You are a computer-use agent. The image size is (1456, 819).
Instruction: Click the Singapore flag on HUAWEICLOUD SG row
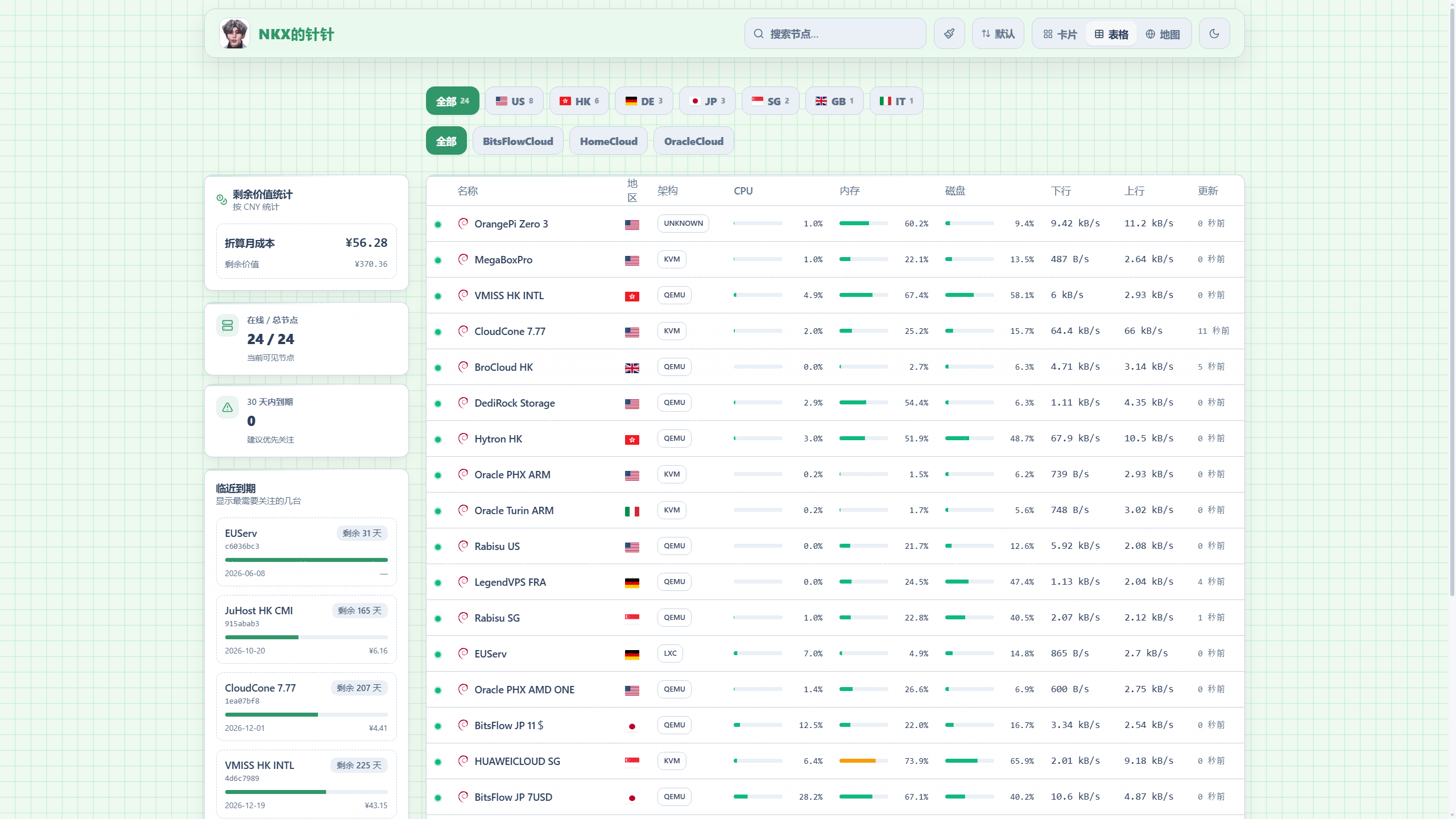click(x=632, y=762)
